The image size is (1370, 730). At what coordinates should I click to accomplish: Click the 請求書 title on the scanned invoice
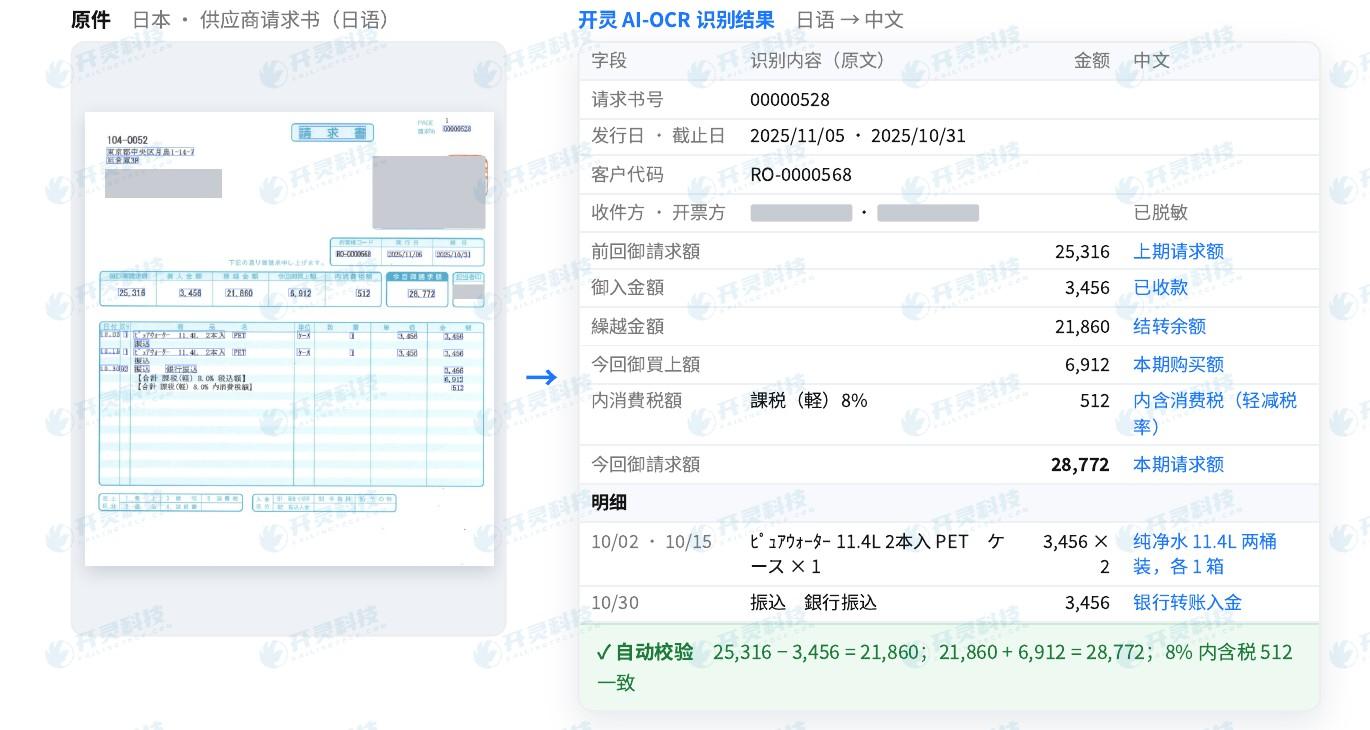click(332, 133)
